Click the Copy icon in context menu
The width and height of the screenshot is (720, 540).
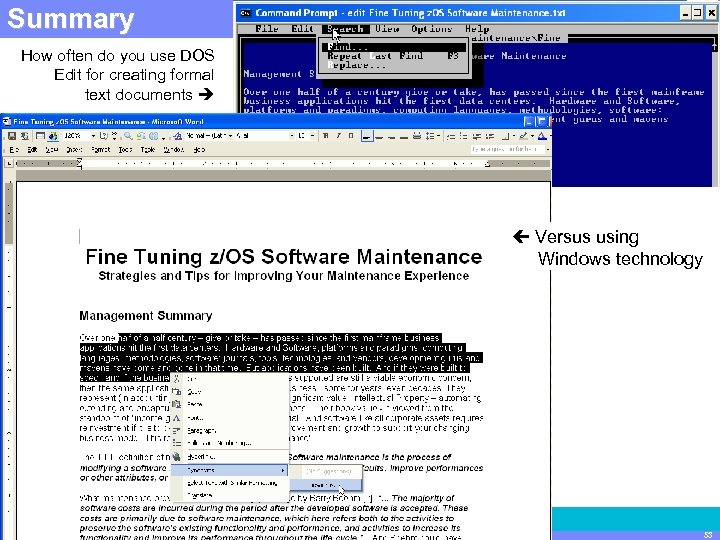177,392
